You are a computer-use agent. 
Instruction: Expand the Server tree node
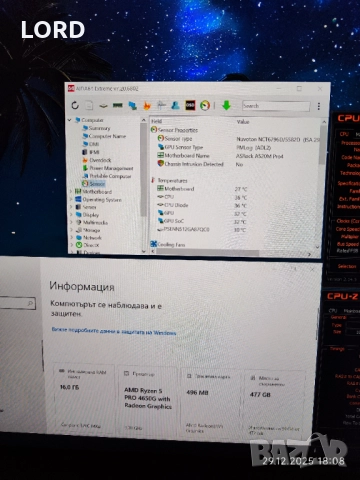[71, 207]
